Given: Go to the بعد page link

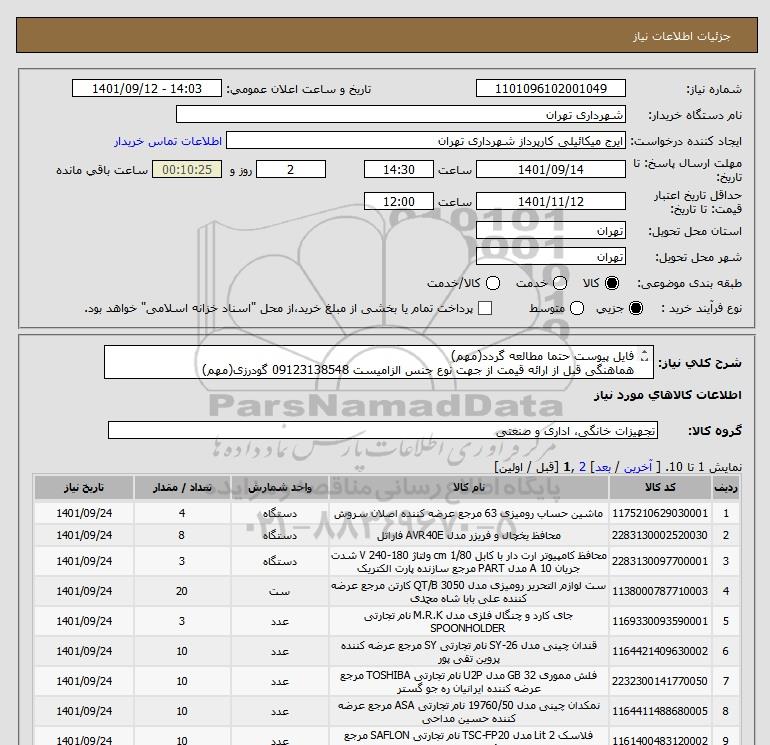Looking at the screenshot, I should 603,467.
